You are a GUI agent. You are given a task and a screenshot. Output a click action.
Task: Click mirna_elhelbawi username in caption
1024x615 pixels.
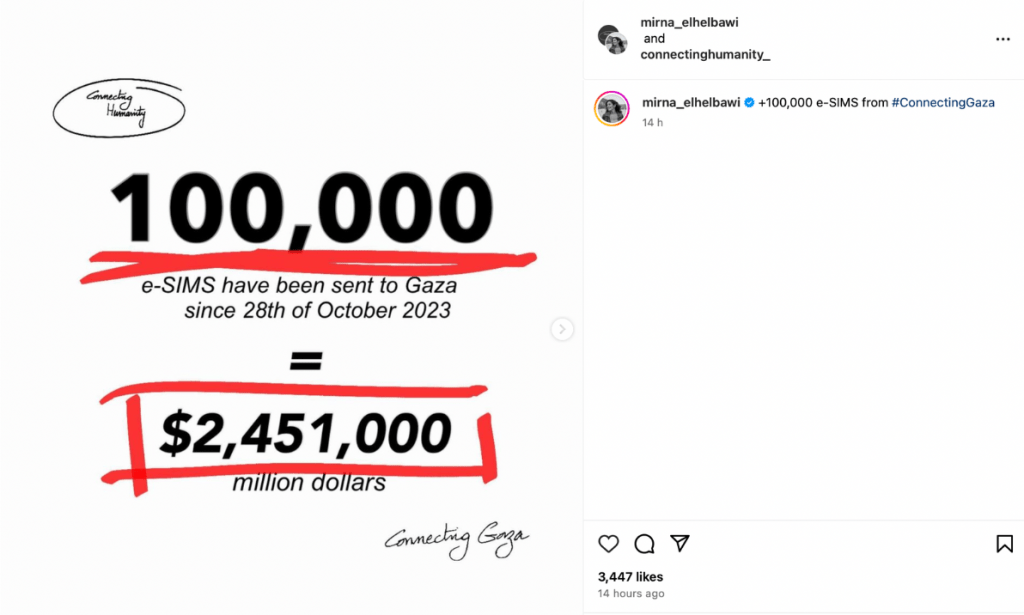coord(690,103)
